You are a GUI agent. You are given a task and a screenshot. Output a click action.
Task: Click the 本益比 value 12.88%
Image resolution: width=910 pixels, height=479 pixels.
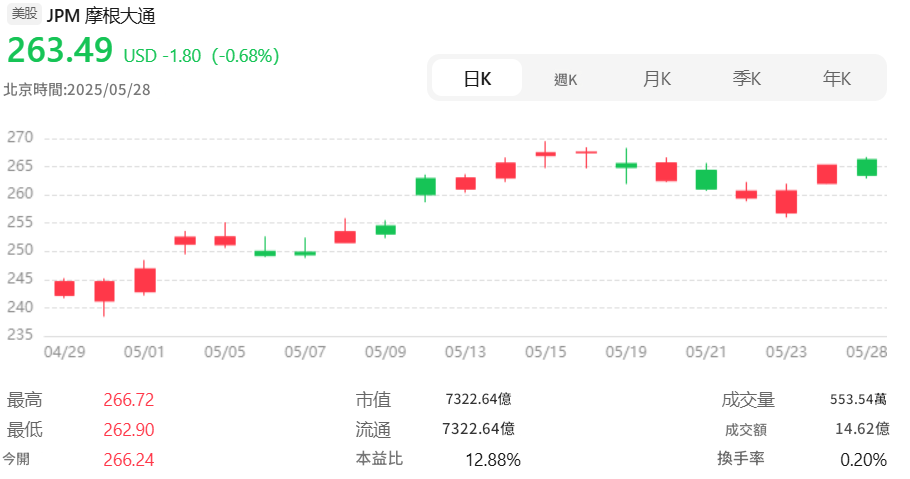pos(493,460)
